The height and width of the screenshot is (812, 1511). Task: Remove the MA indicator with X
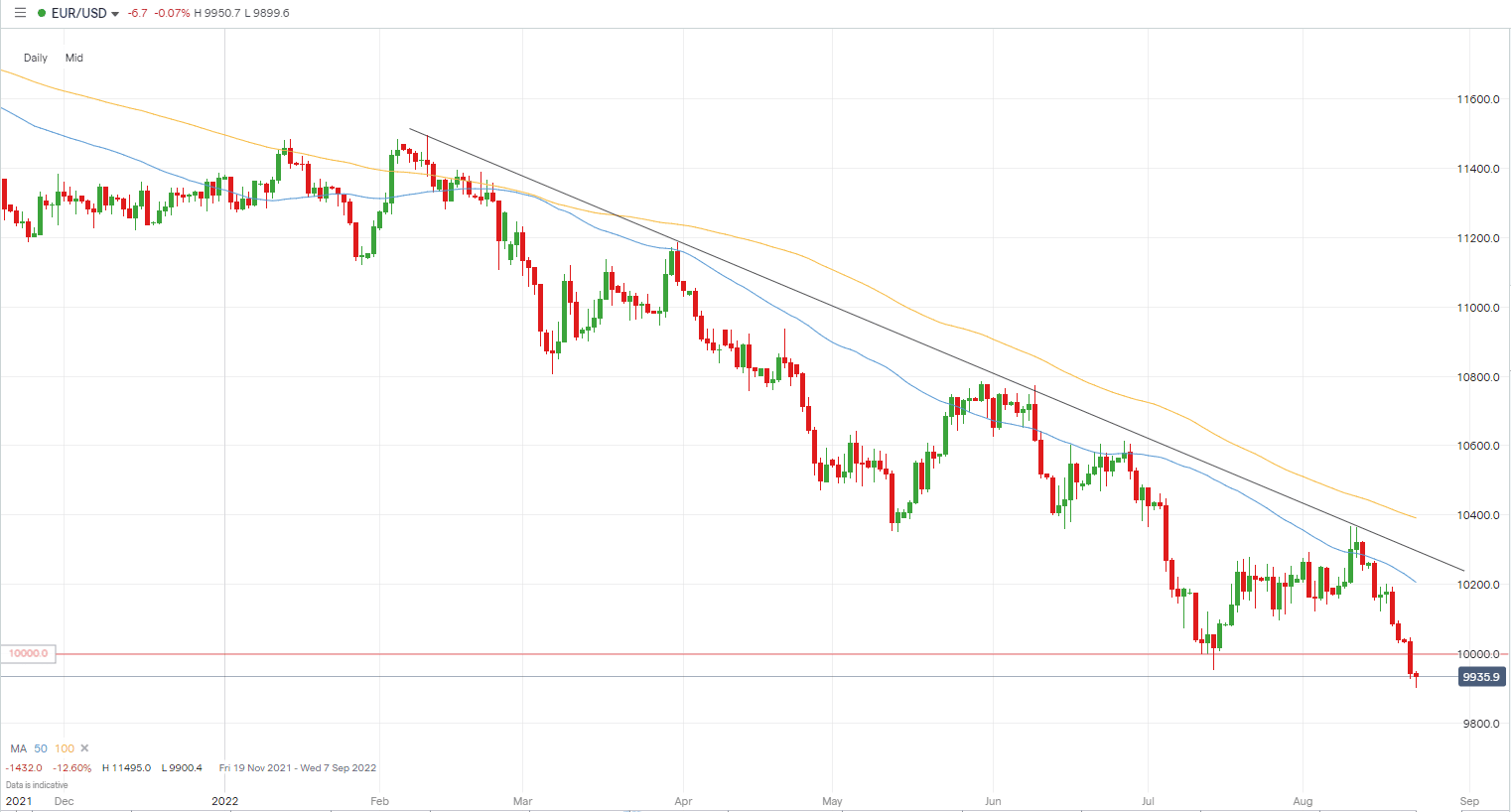click(x=84, y=748)
